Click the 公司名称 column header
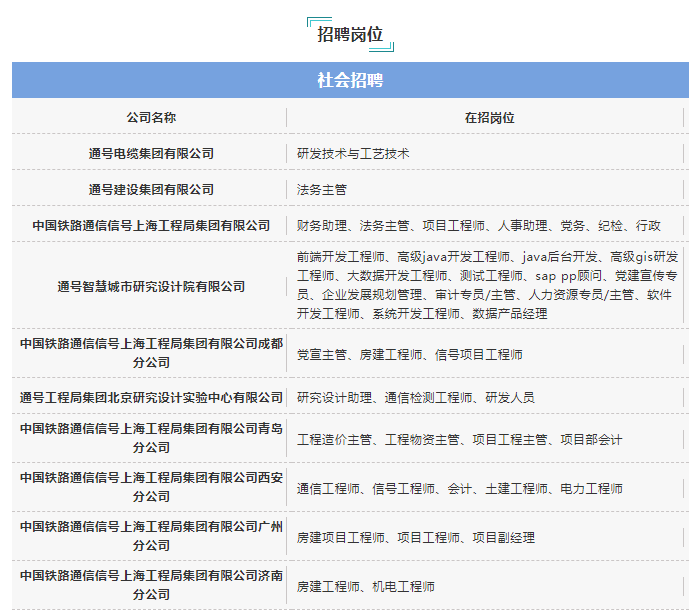 click(x=151, y=118)
